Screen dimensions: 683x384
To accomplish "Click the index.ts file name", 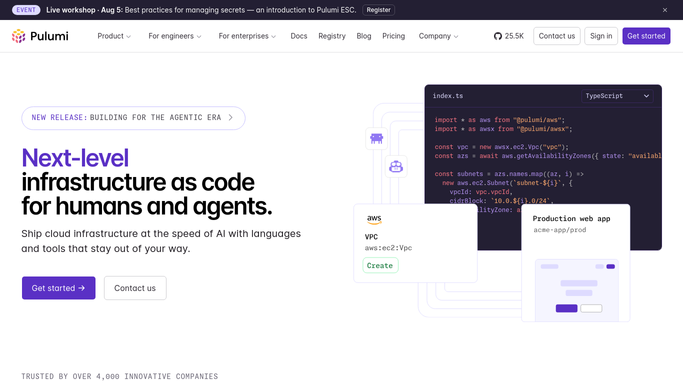I will pyautogui.click(x=448, y=96).
